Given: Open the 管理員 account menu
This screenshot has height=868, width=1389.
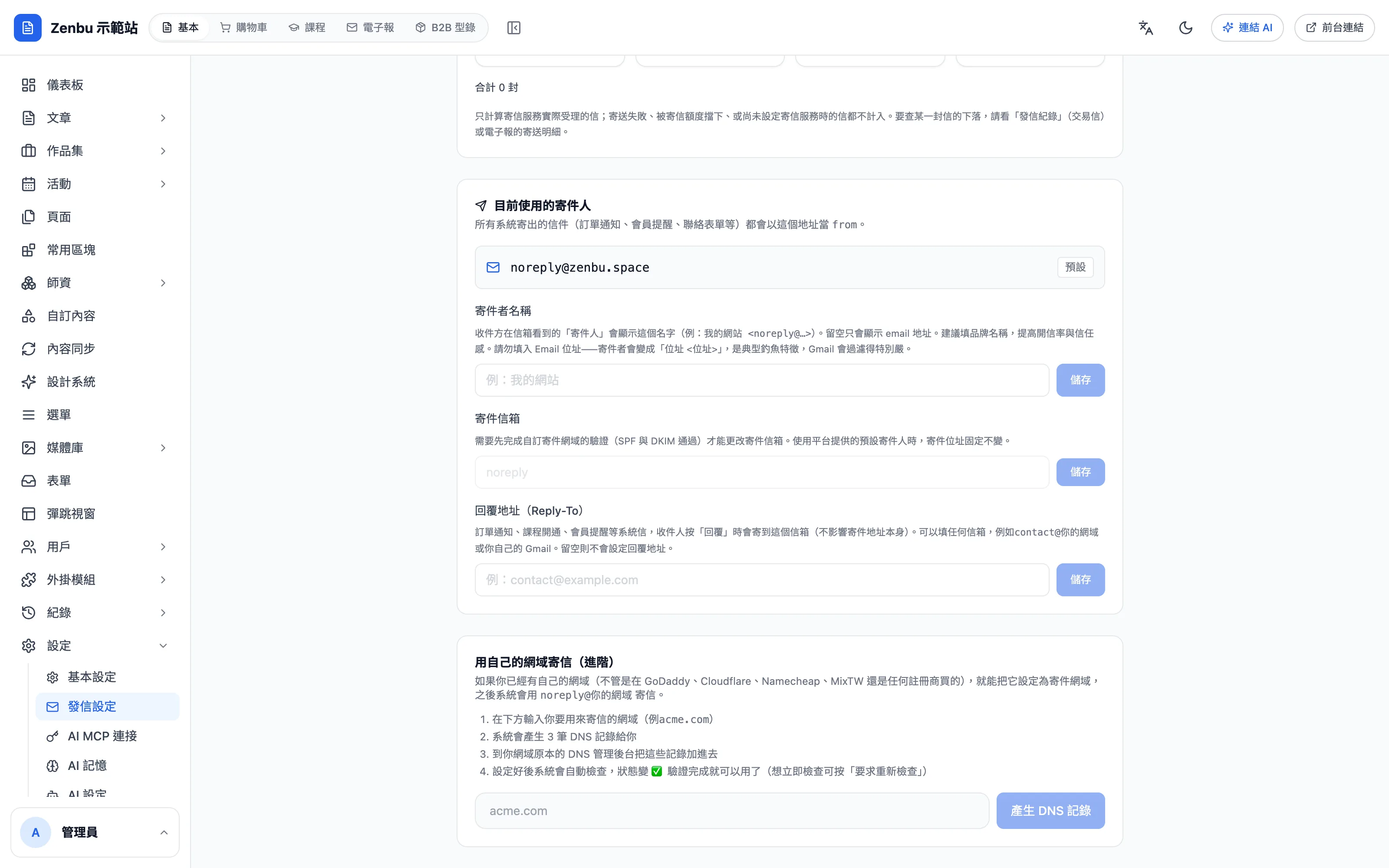Looking at the screenshot, I should coord(95,832).
